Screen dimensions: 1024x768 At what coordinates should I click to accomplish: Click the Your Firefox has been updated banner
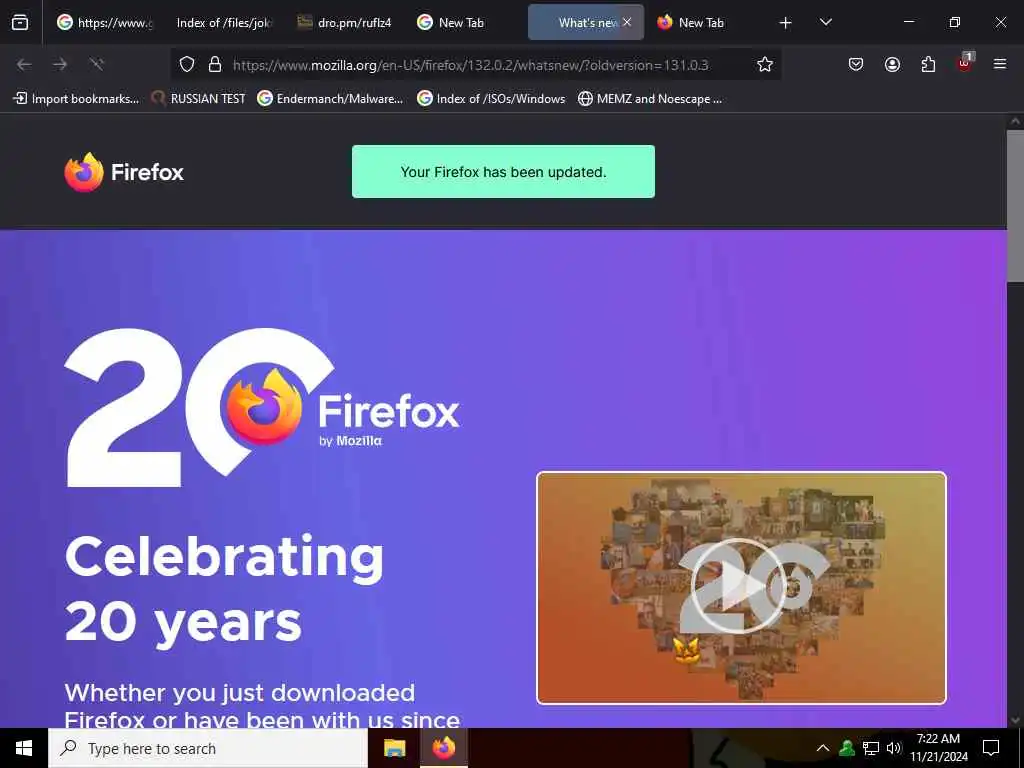[x=504, y=172]
